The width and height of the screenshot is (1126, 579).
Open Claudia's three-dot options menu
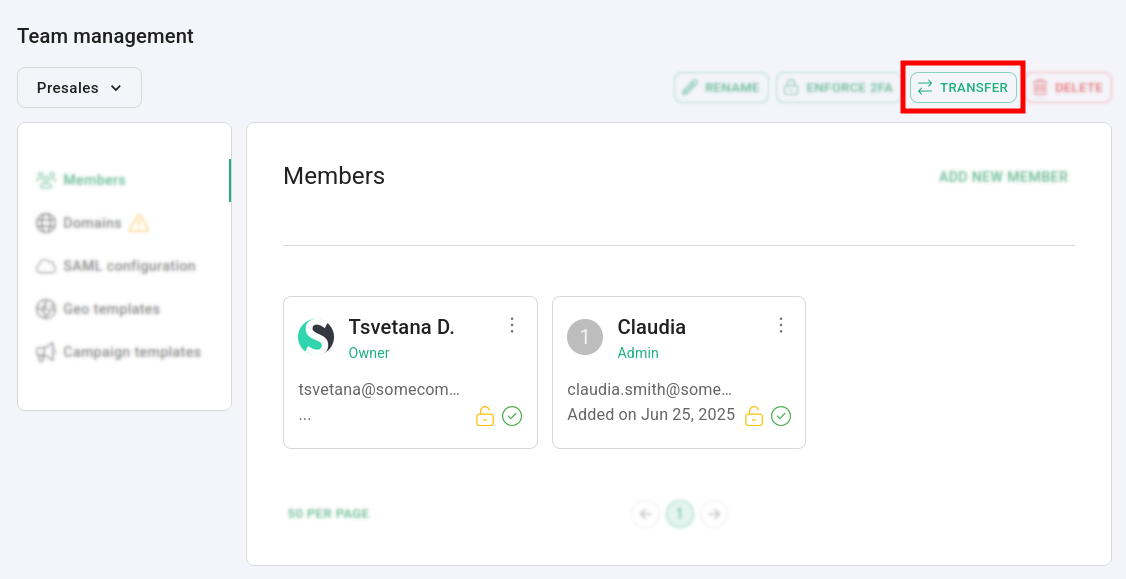[781, 325]
